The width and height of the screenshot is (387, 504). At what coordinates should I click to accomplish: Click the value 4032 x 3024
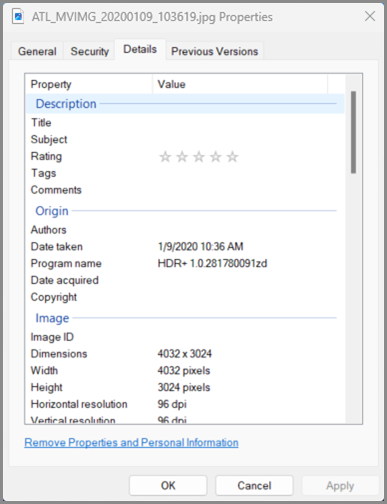coord(185,354)
